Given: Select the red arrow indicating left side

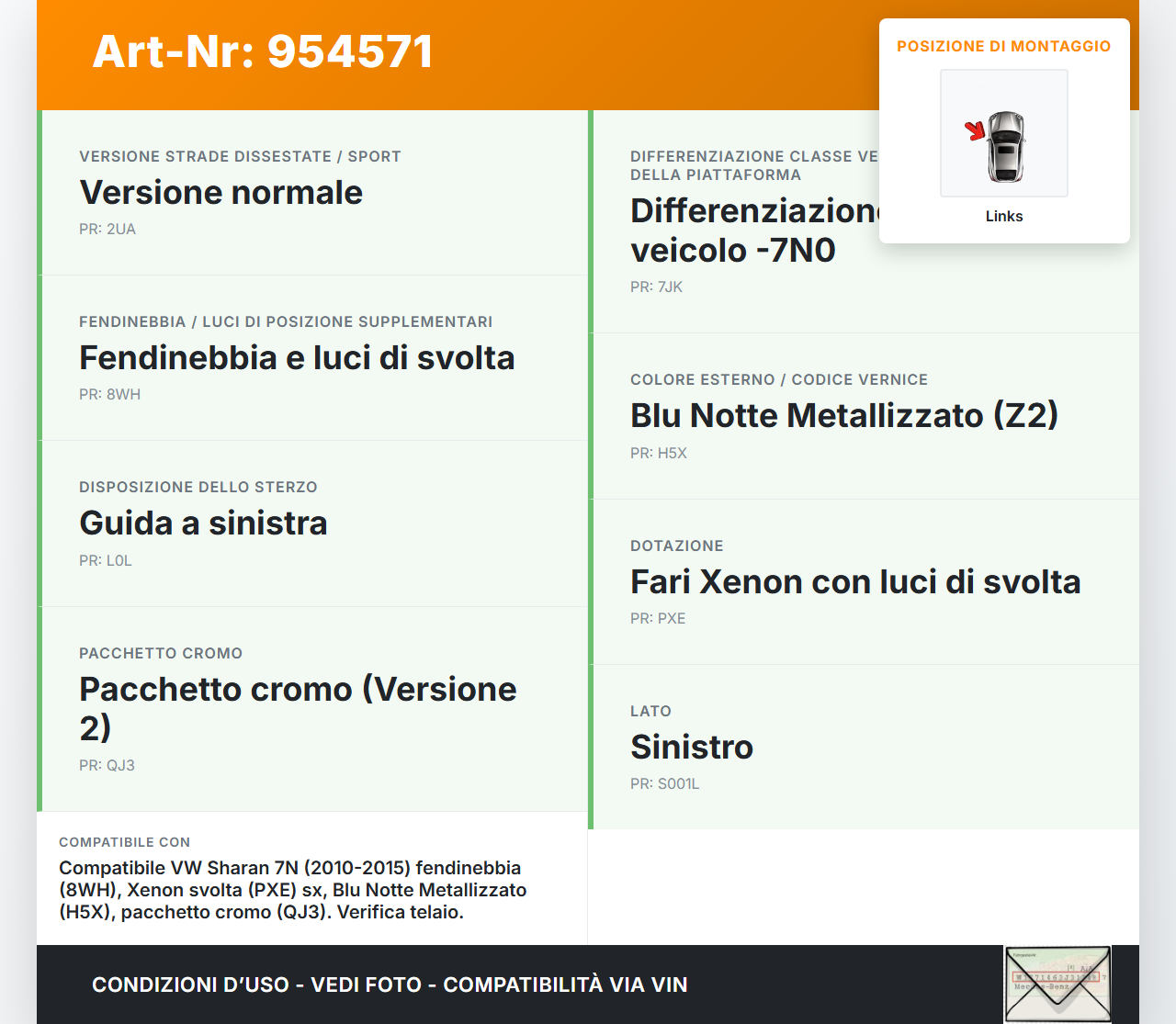Looking at the screenshot, I should [976, 131].
